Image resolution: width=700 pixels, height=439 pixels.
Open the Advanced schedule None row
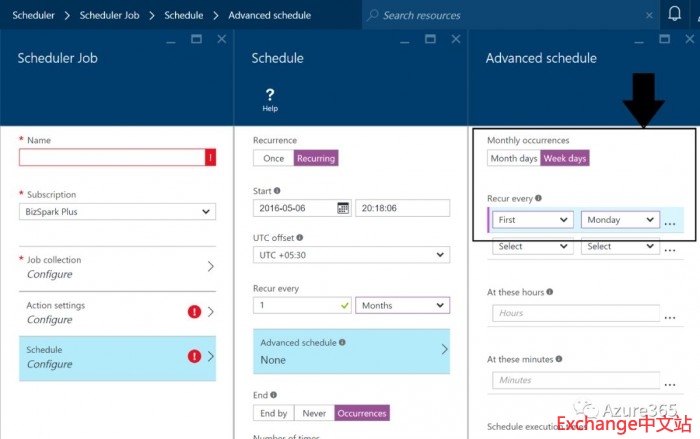click(x=351, y=351)
